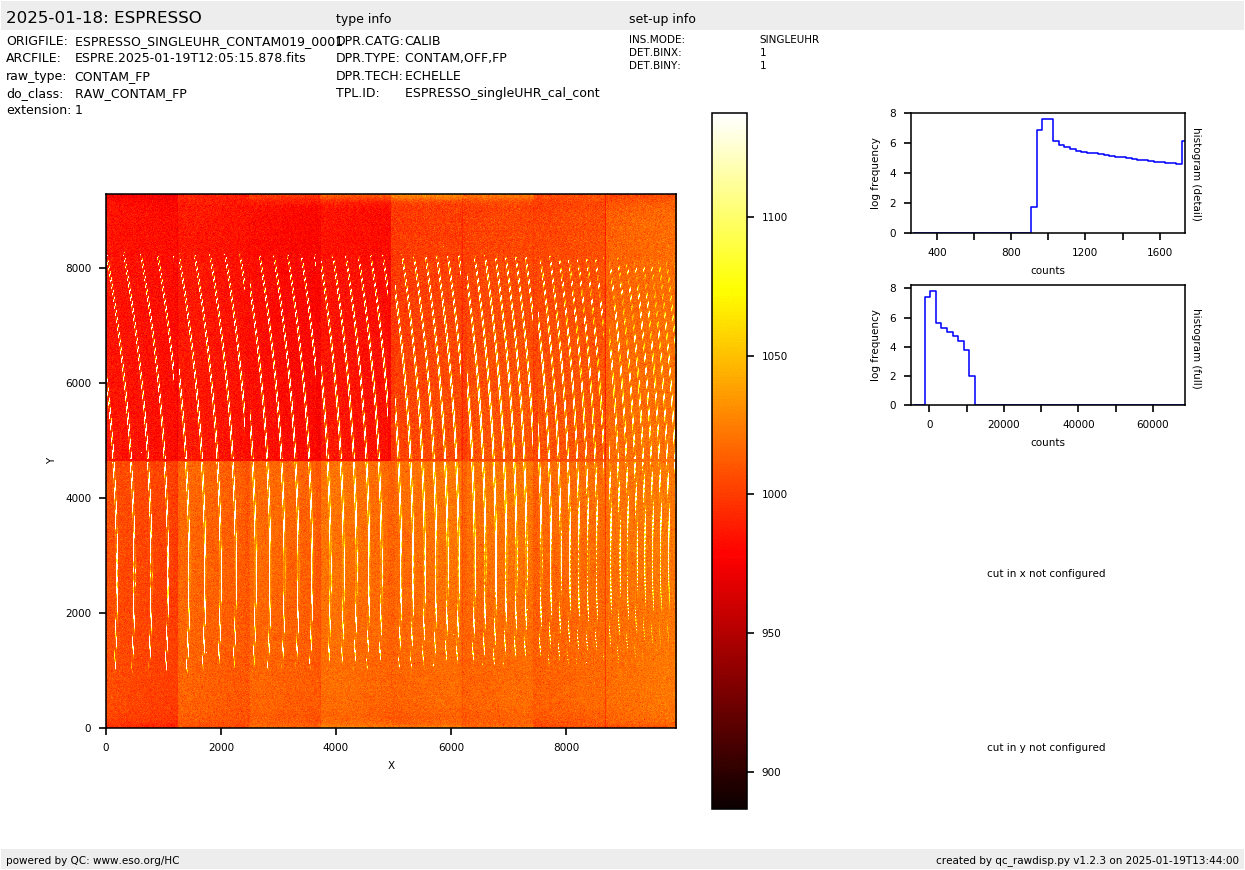Click the full histogram plot
This screenshot has height=870, width=1245.
(x=1047, y=345)
